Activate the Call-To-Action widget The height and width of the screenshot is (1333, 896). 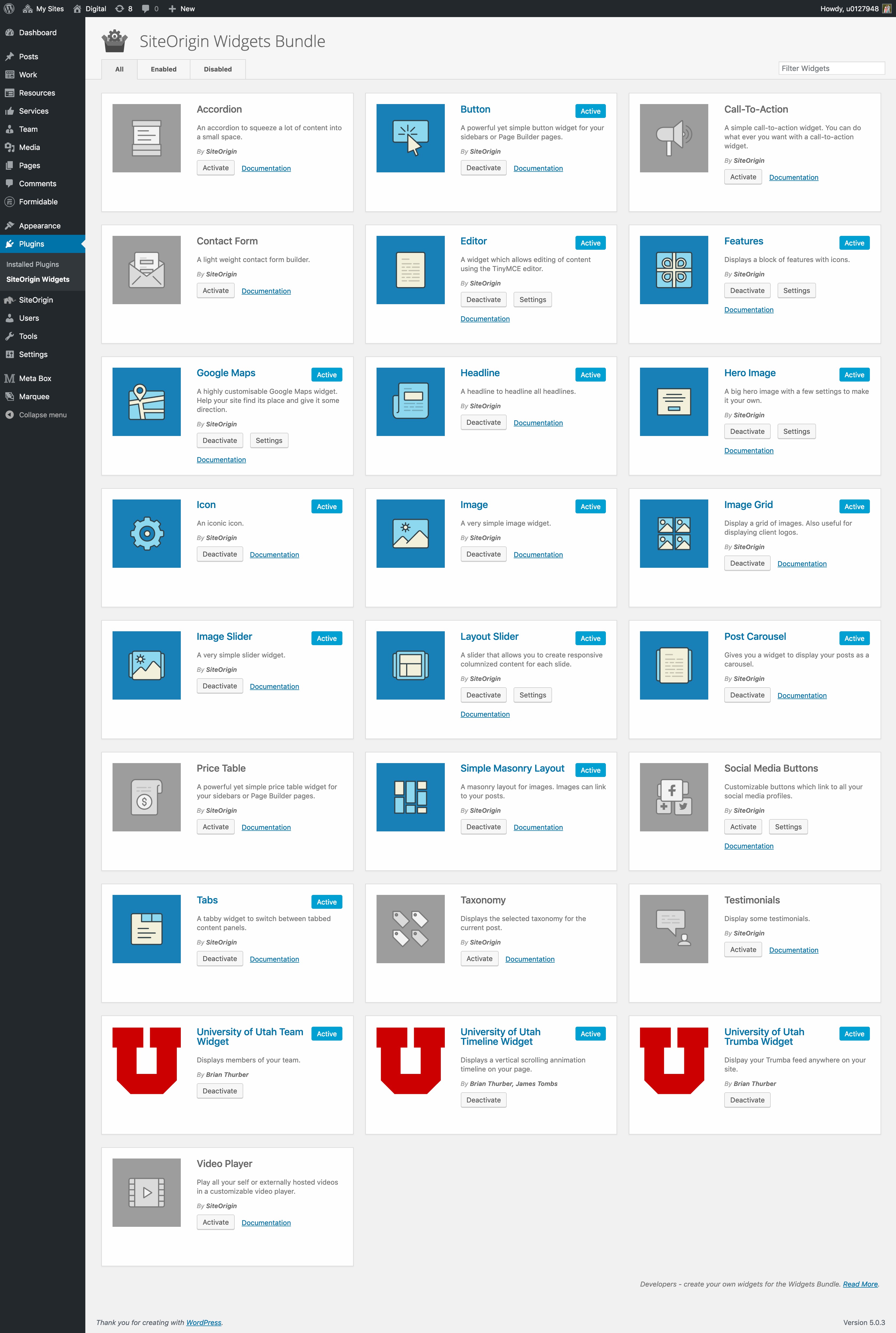pos(743,177)
